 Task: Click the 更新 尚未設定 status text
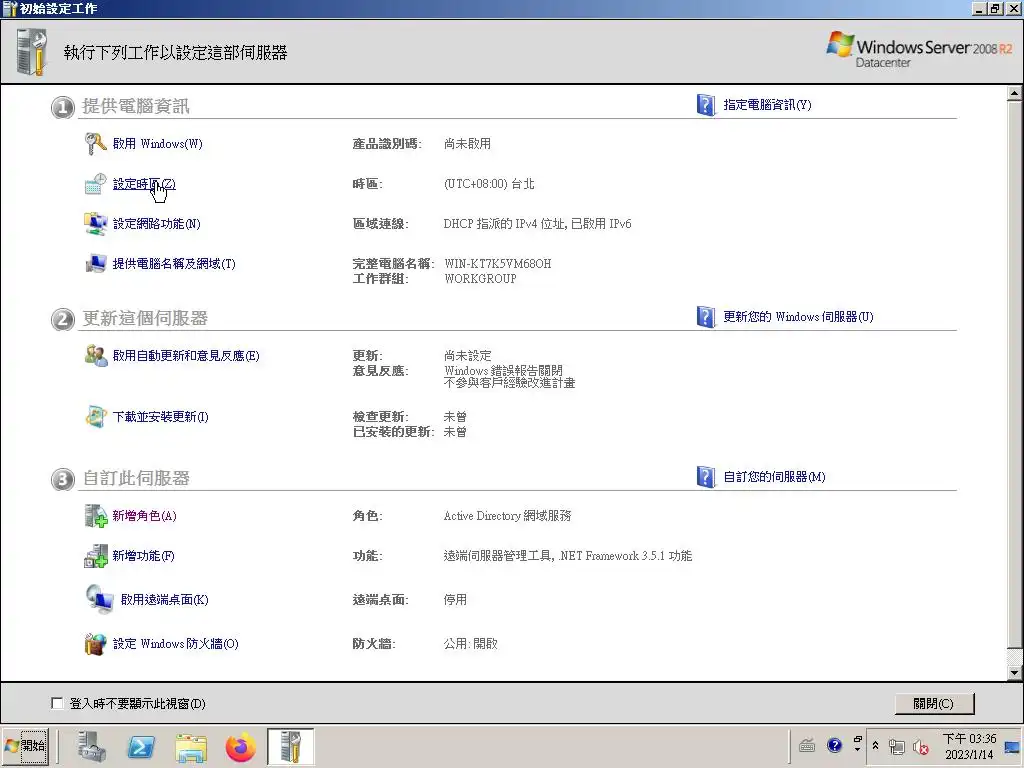[x=468, y=356]
